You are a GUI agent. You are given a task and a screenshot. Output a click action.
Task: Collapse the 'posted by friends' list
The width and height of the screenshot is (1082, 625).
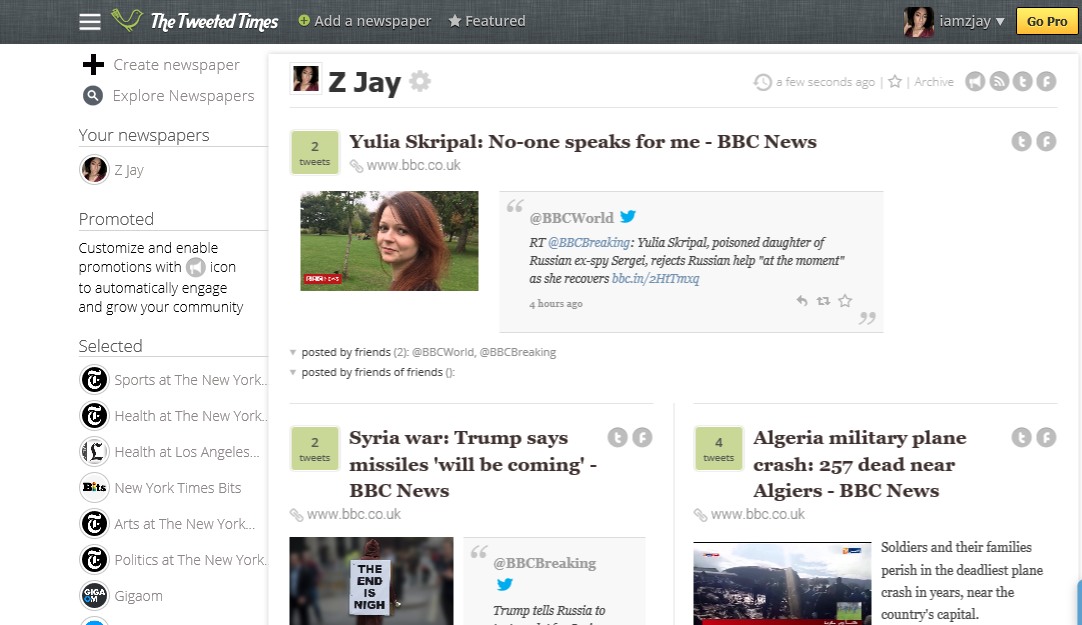[293, 352]
